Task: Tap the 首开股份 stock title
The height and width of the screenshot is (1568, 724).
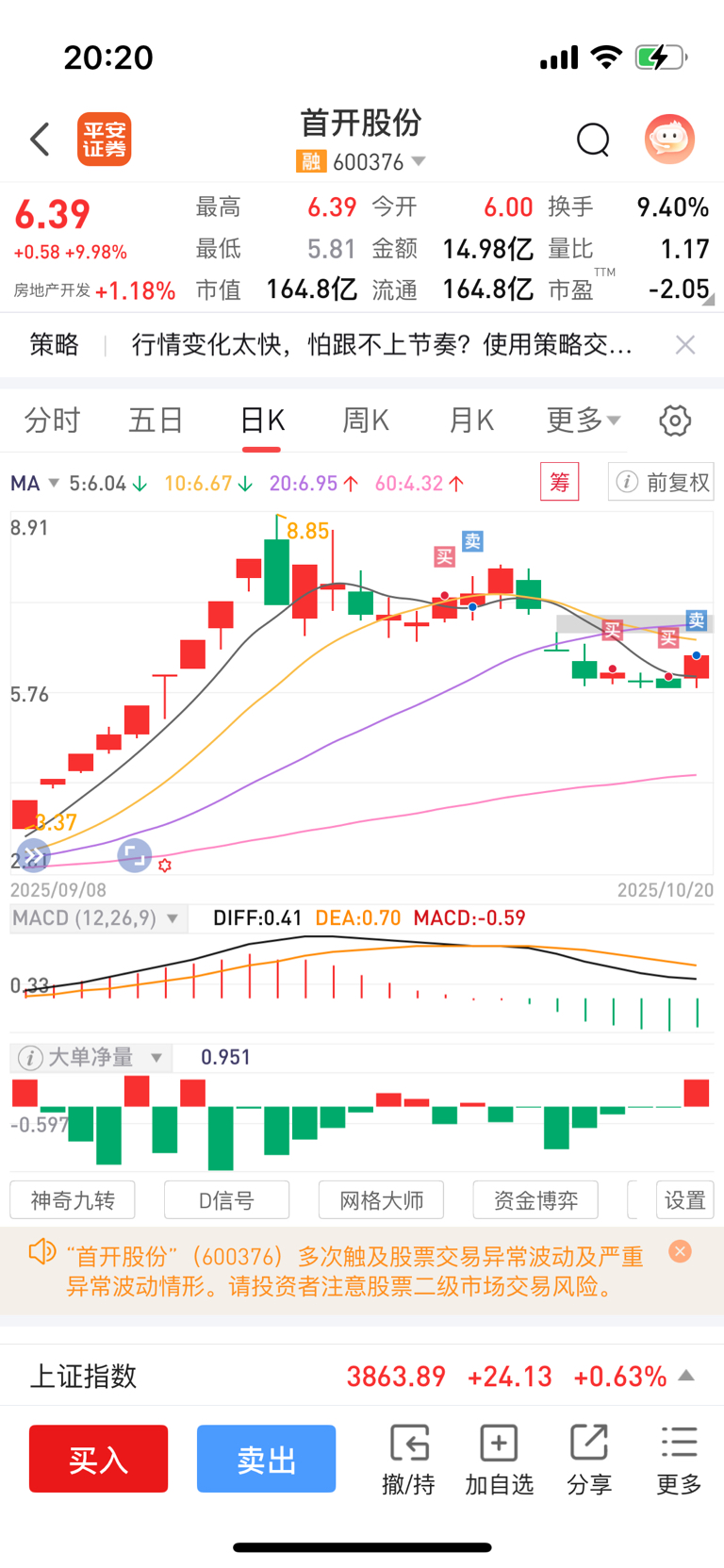Action: (x=361, y=123)
